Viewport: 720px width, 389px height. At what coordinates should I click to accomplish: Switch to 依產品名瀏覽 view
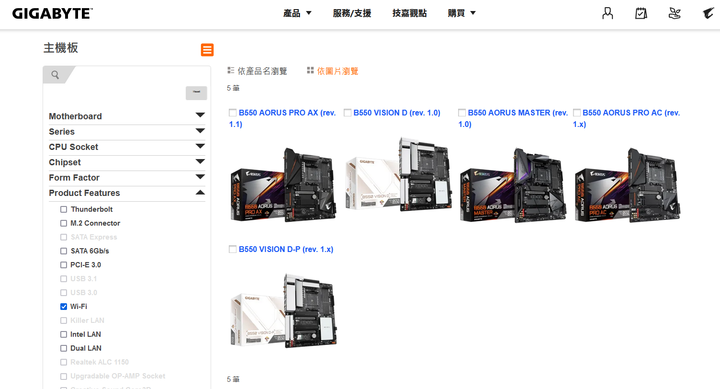(262, 71)
